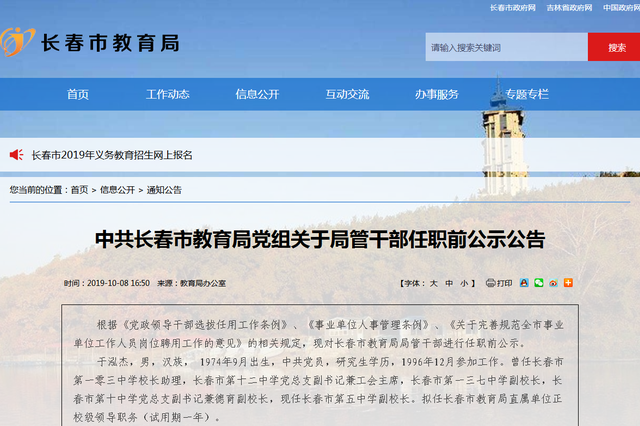Image resolution: width=640 pixels, height=426 pixels.
Task: Open the 互动交流 navigation tab
Action: pos(347,94)
